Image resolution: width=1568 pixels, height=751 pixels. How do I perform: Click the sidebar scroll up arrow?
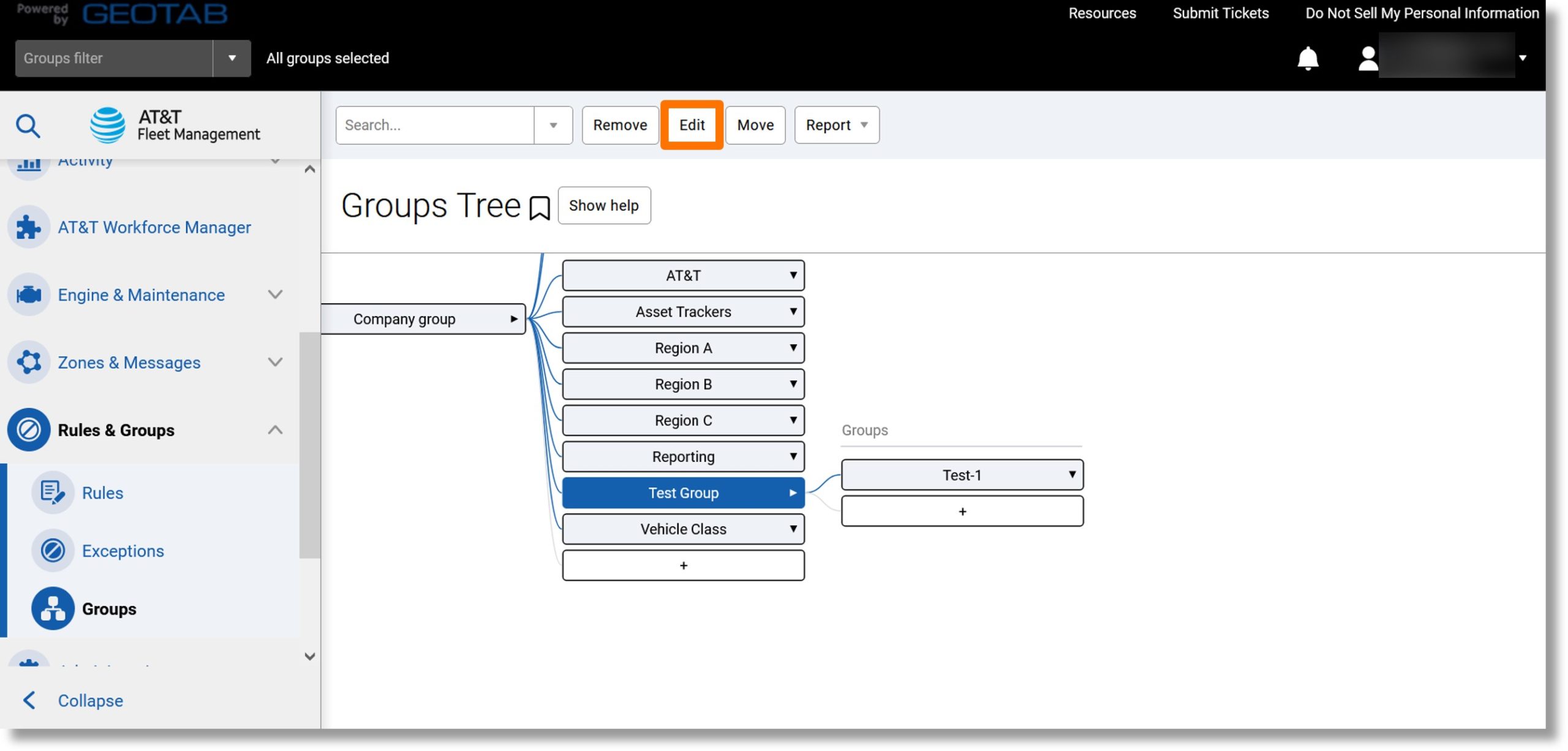click(310, 169)
